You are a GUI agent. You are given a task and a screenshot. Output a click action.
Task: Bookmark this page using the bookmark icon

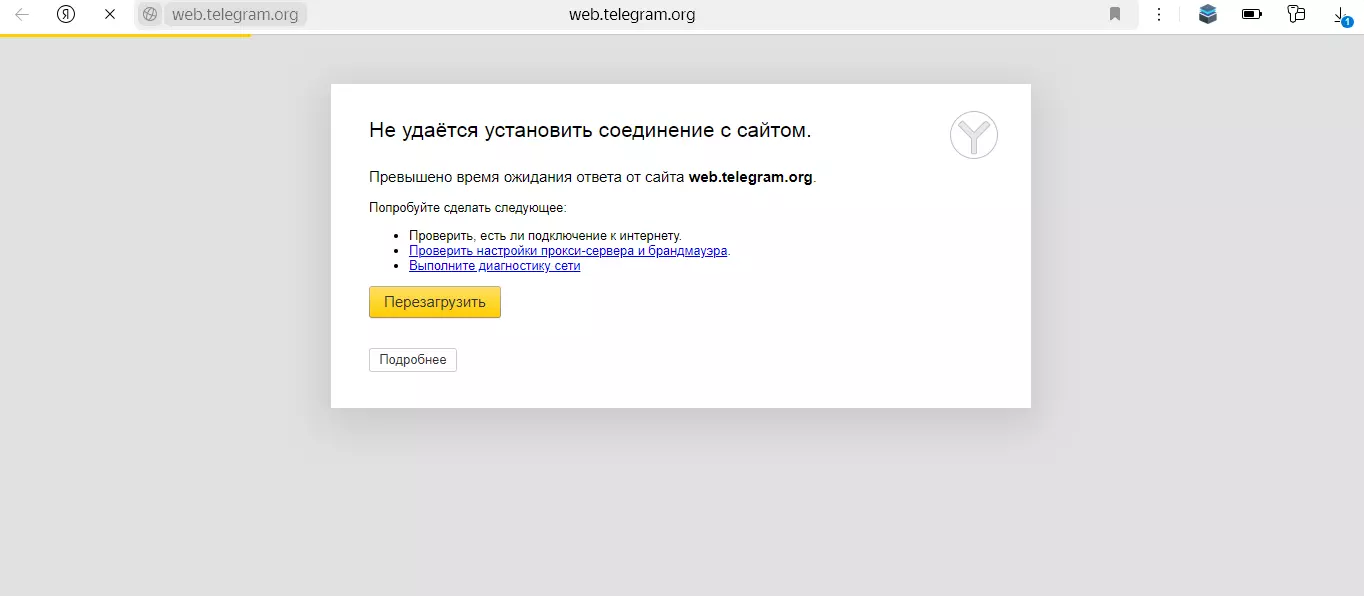(1115, 15)
